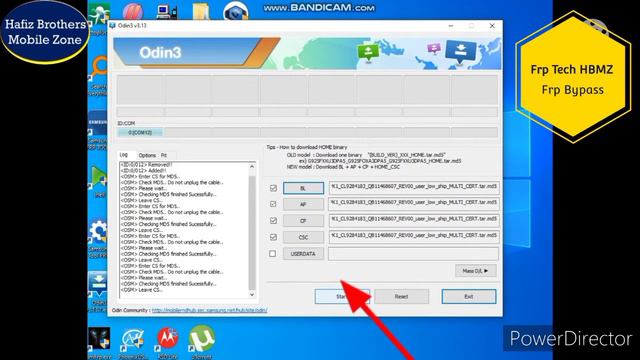640x360 pixels.
Task: Enable the USERDATA checkbox
Action: click(273, 253)
